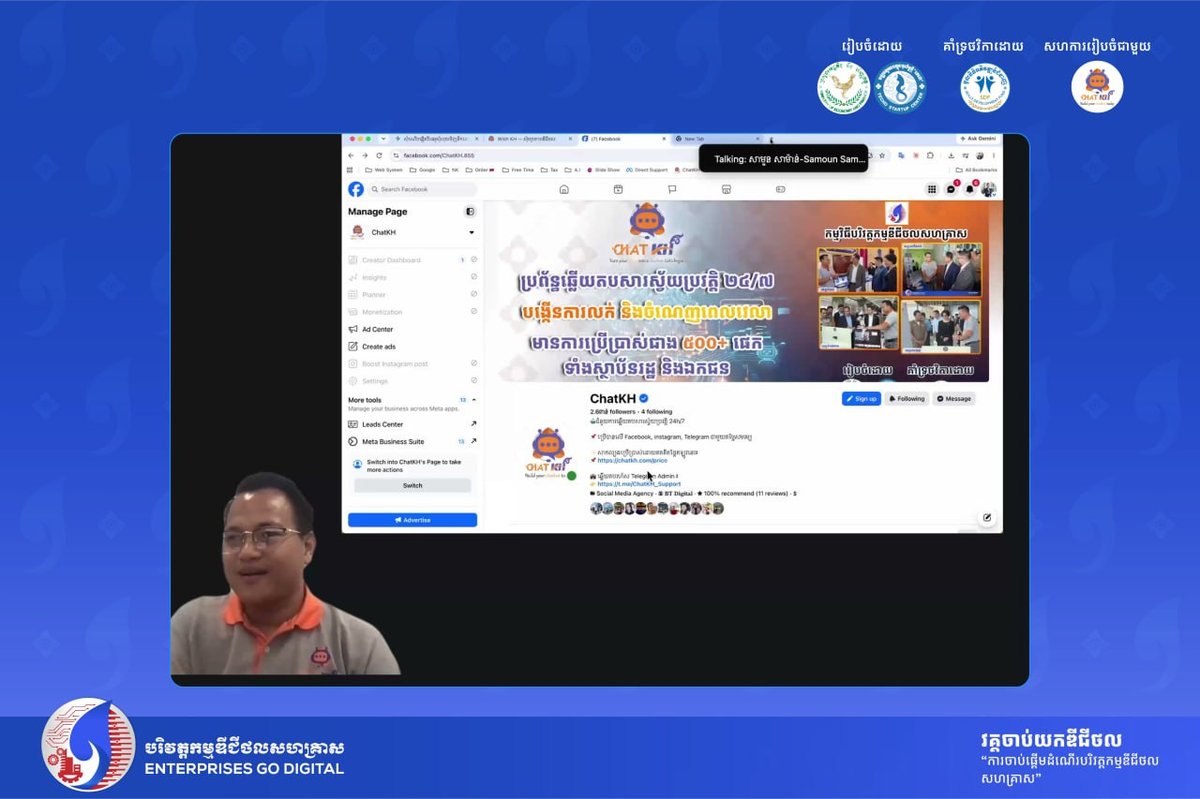Image resolution: width=1200 pixels, height=799 pixels.
Task: Open the Pages flag icon in top navigation
Action: tap(672, 189)
